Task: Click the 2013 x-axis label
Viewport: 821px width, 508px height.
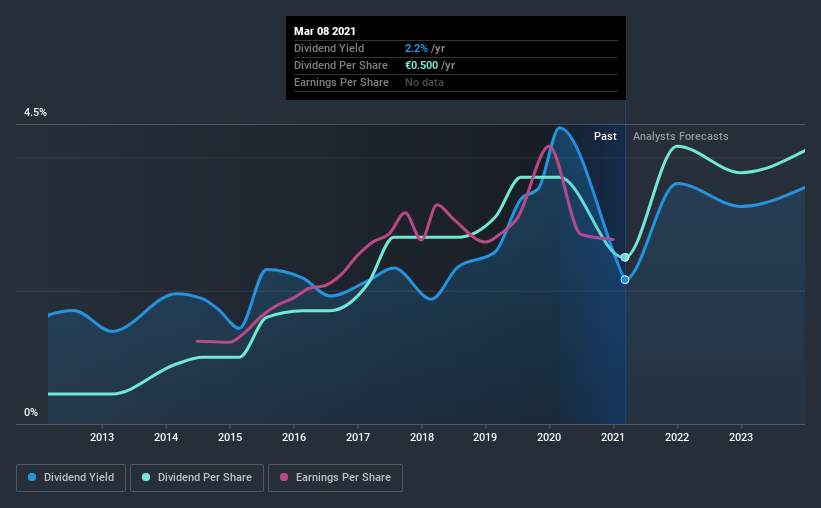Action: coord(102,437)
